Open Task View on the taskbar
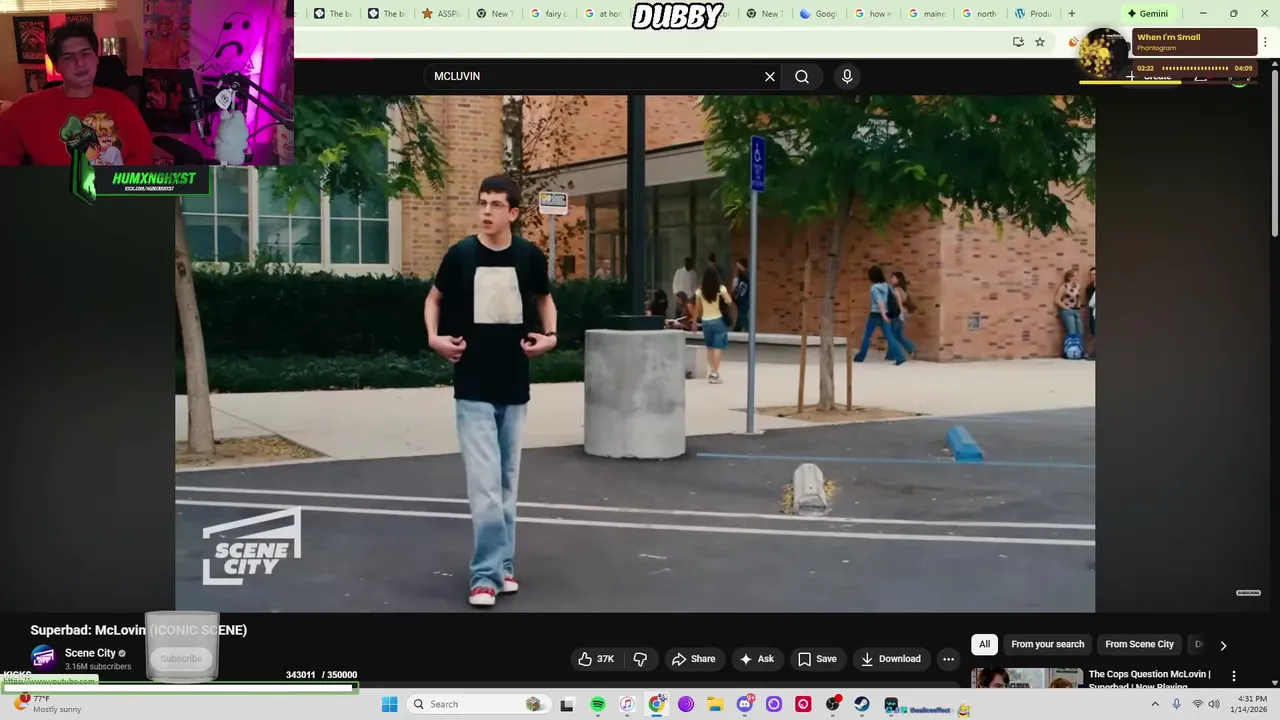Image resolution: width=1280 pixels, height=720 pixels. coord(567,704)
